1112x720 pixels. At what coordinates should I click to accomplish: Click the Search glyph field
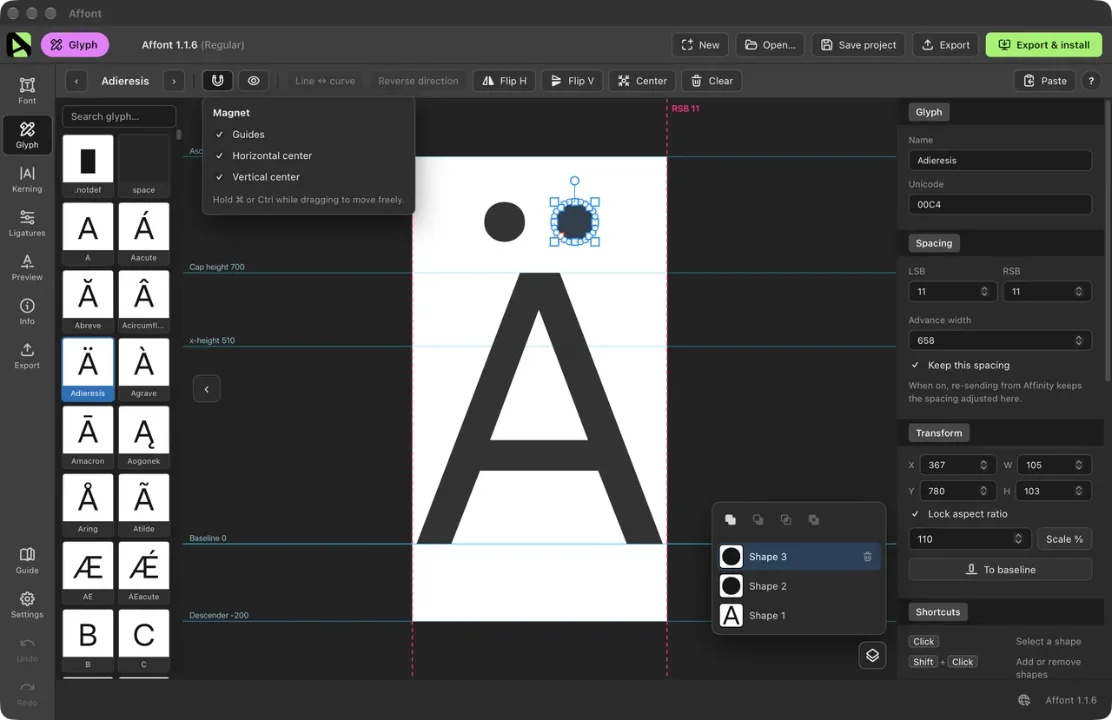coord(119,116)
